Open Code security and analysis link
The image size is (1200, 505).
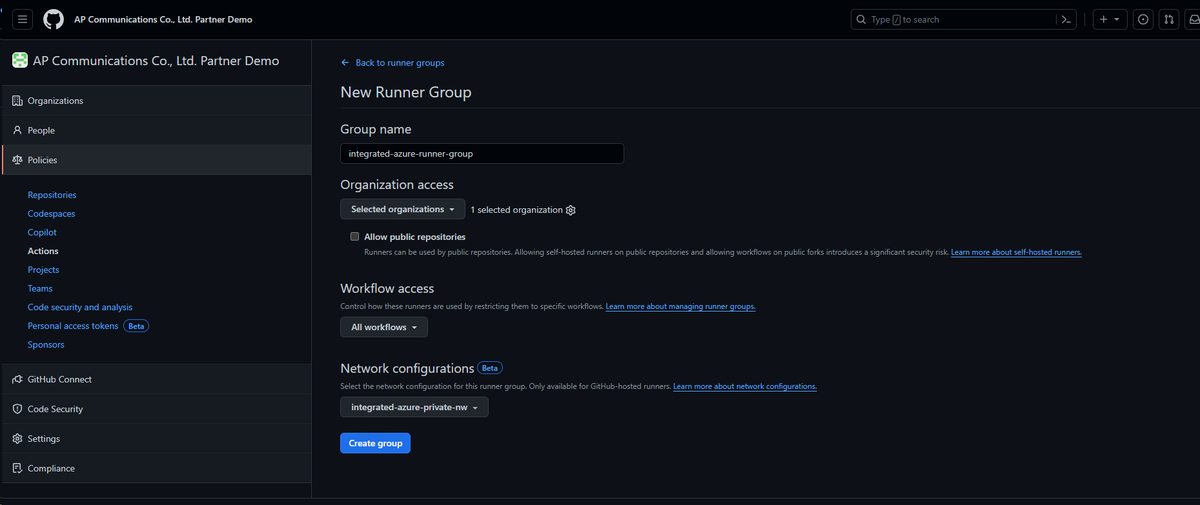coord(80,307)
